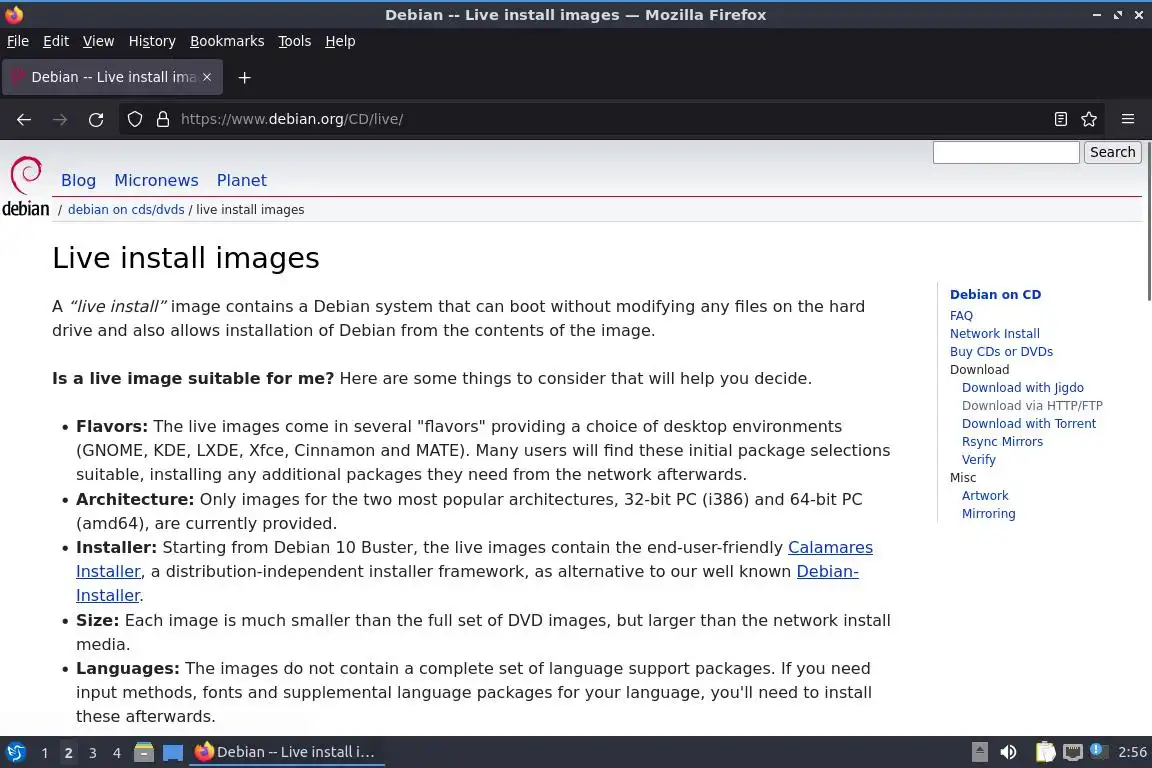Screen dimensions: 1152x768
Task: Select workspace 2 in the pager
Action: pos(68,753)
